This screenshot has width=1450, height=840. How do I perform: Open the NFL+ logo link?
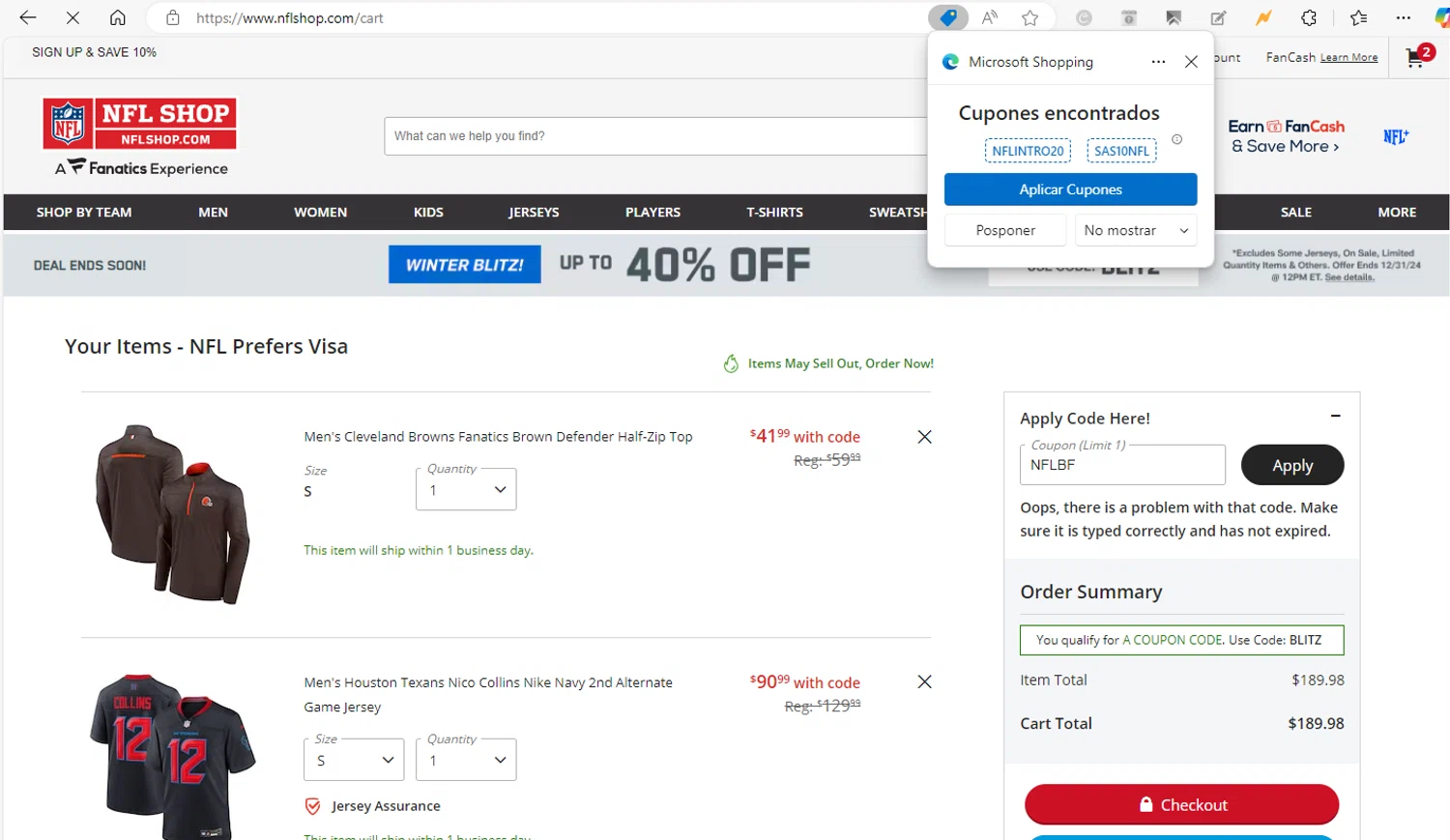[1396, 136]
